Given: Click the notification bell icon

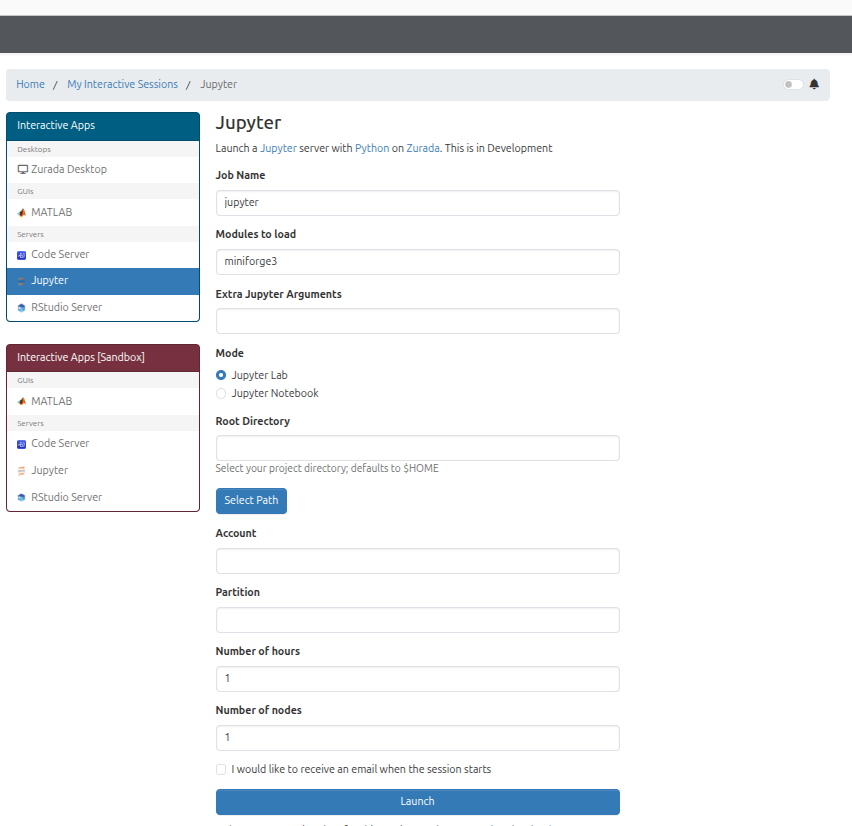Looking at the screenshot, I should [814, 84].
